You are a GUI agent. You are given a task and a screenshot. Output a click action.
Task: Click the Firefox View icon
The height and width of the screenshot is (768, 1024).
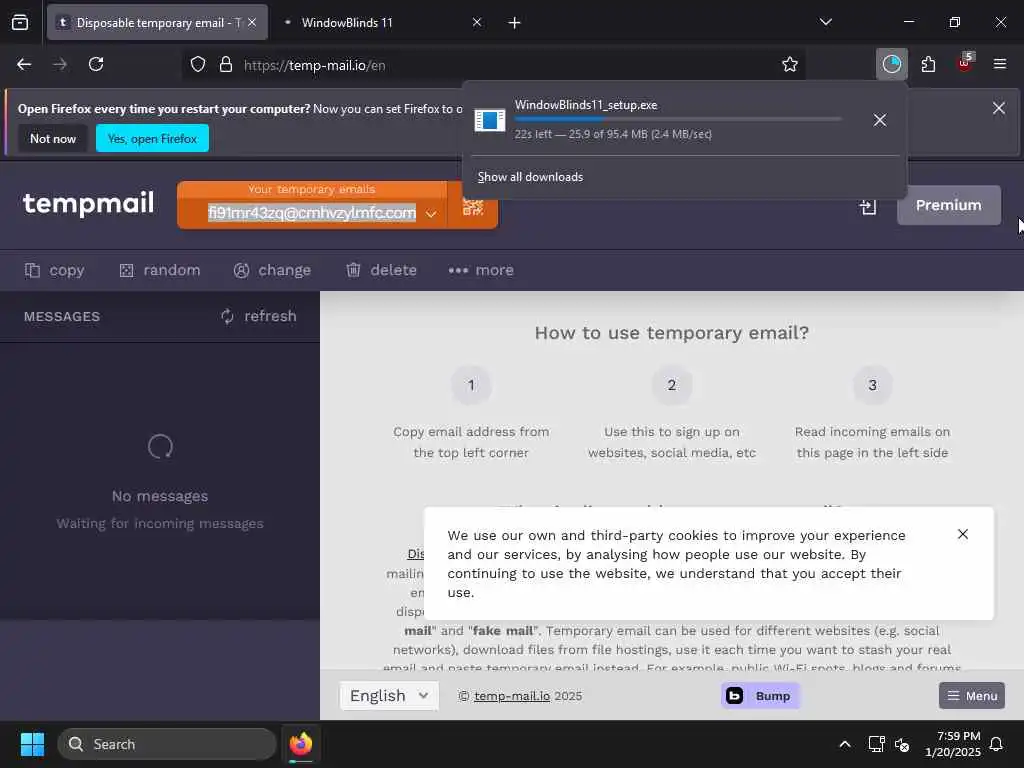[x=20, y=22]
